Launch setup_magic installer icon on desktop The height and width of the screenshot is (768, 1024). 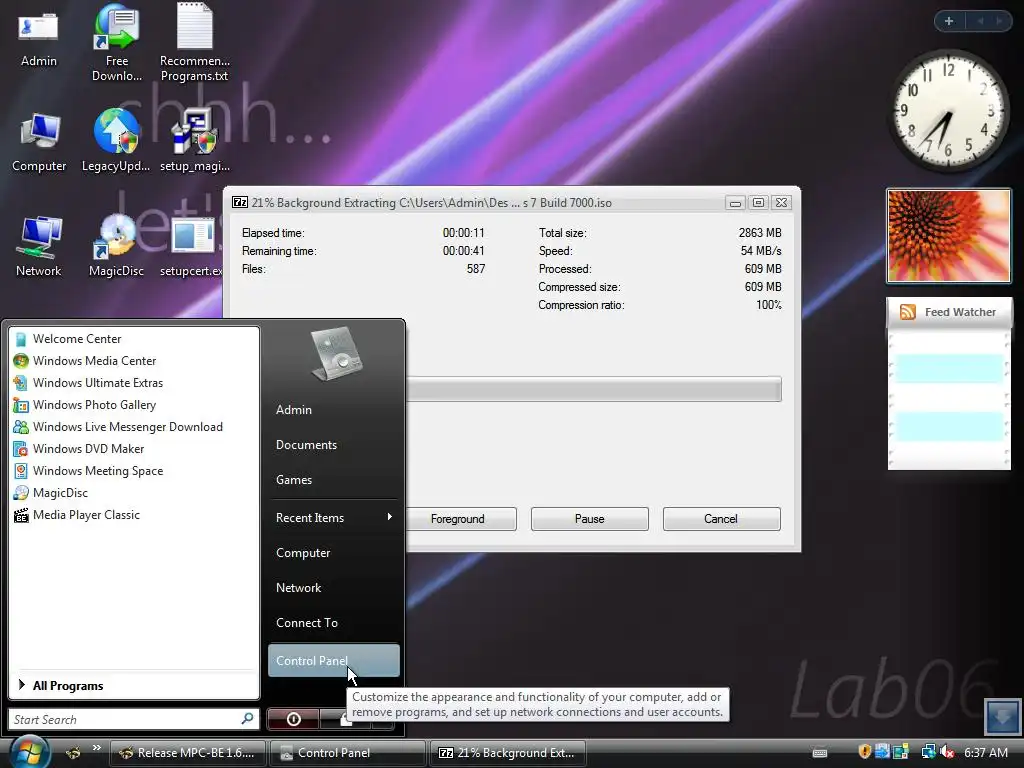195,141
